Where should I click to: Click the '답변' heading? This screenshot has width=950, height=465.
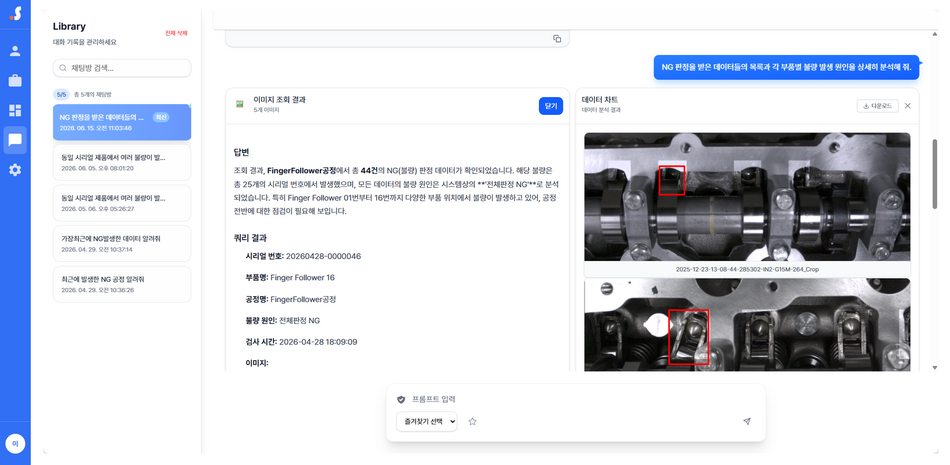(241, 152)
